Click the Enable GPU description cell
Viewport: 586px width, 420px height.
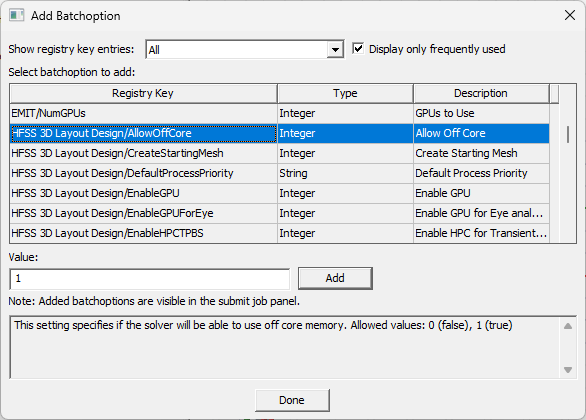point(481,193)
